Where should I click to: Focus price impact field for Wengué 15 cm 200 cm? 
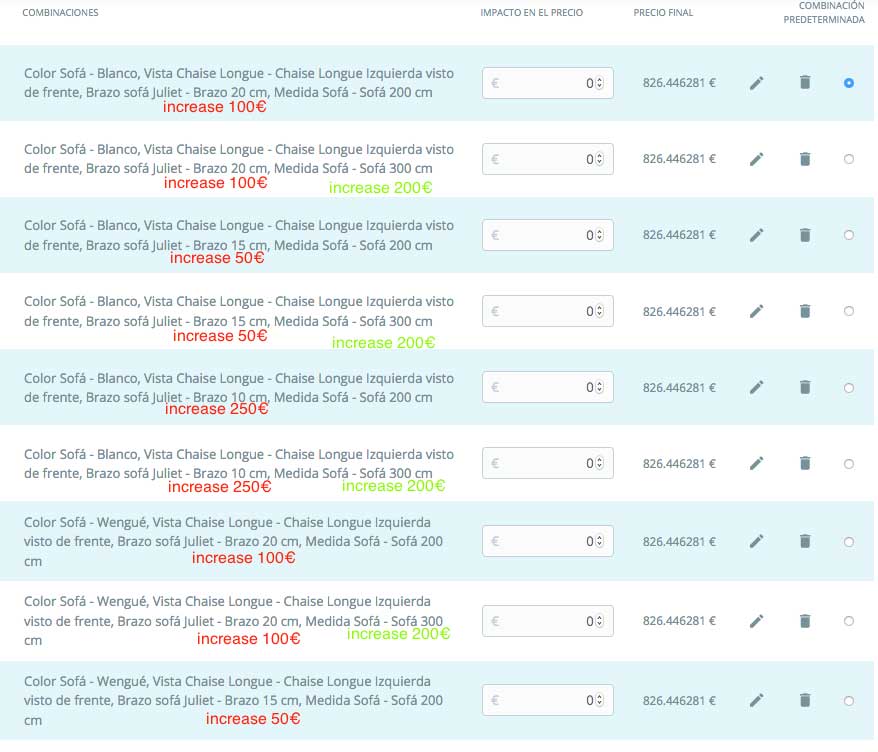coord(548,700)
